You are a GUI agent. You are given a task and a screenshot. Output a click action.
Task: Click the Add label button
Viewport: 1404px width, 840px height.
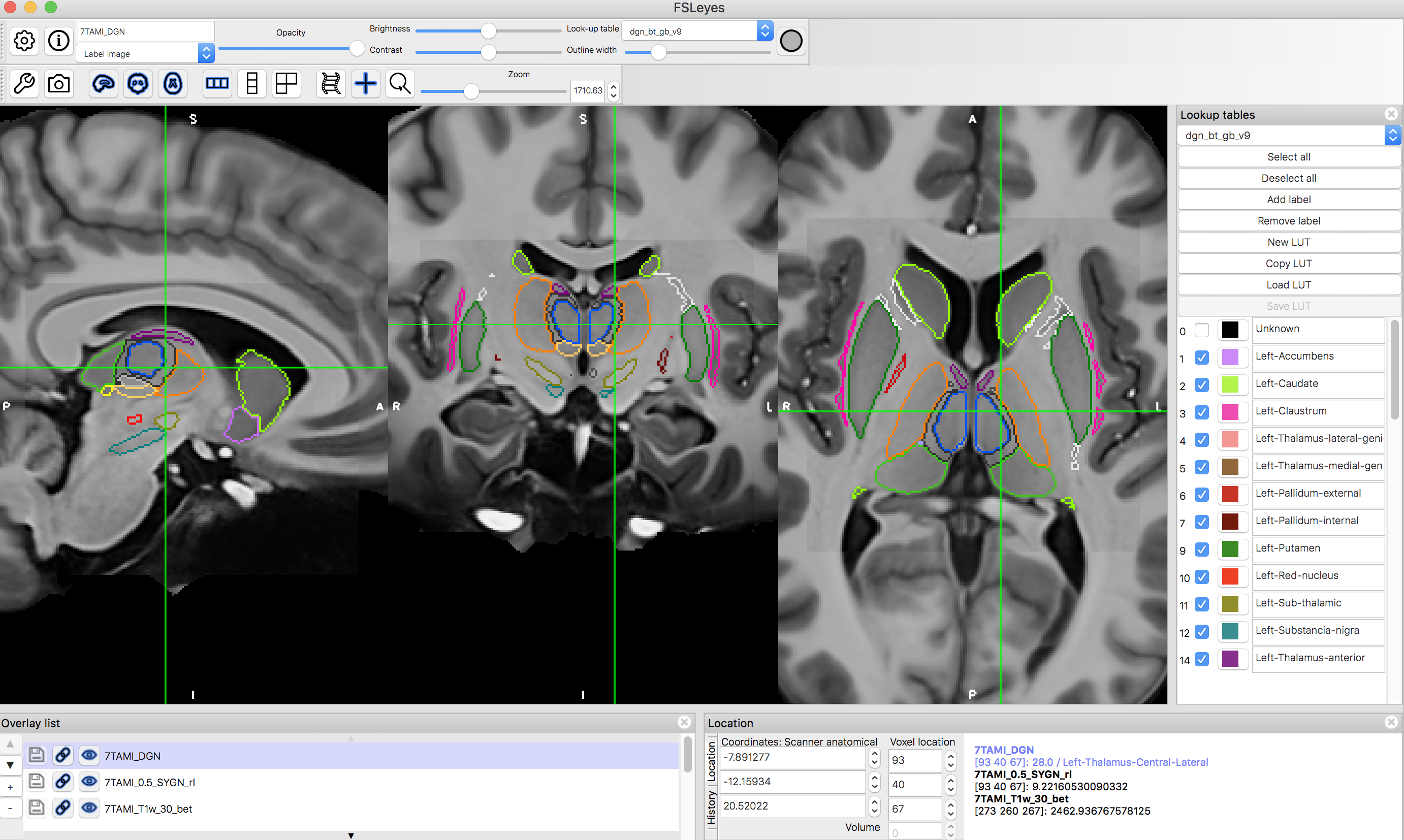coord(1288,199)
